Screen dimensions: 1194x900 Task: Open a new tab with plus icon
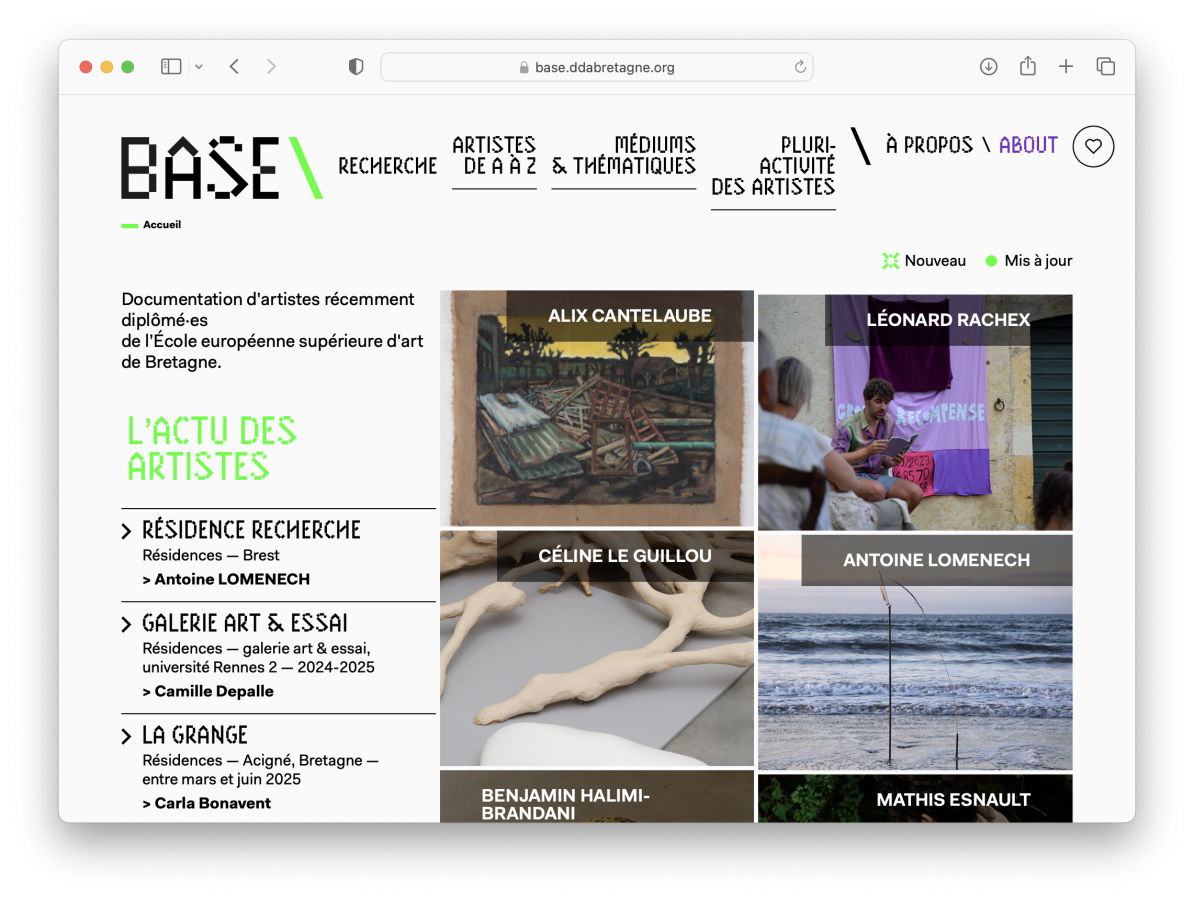[x=1066, y=67]
